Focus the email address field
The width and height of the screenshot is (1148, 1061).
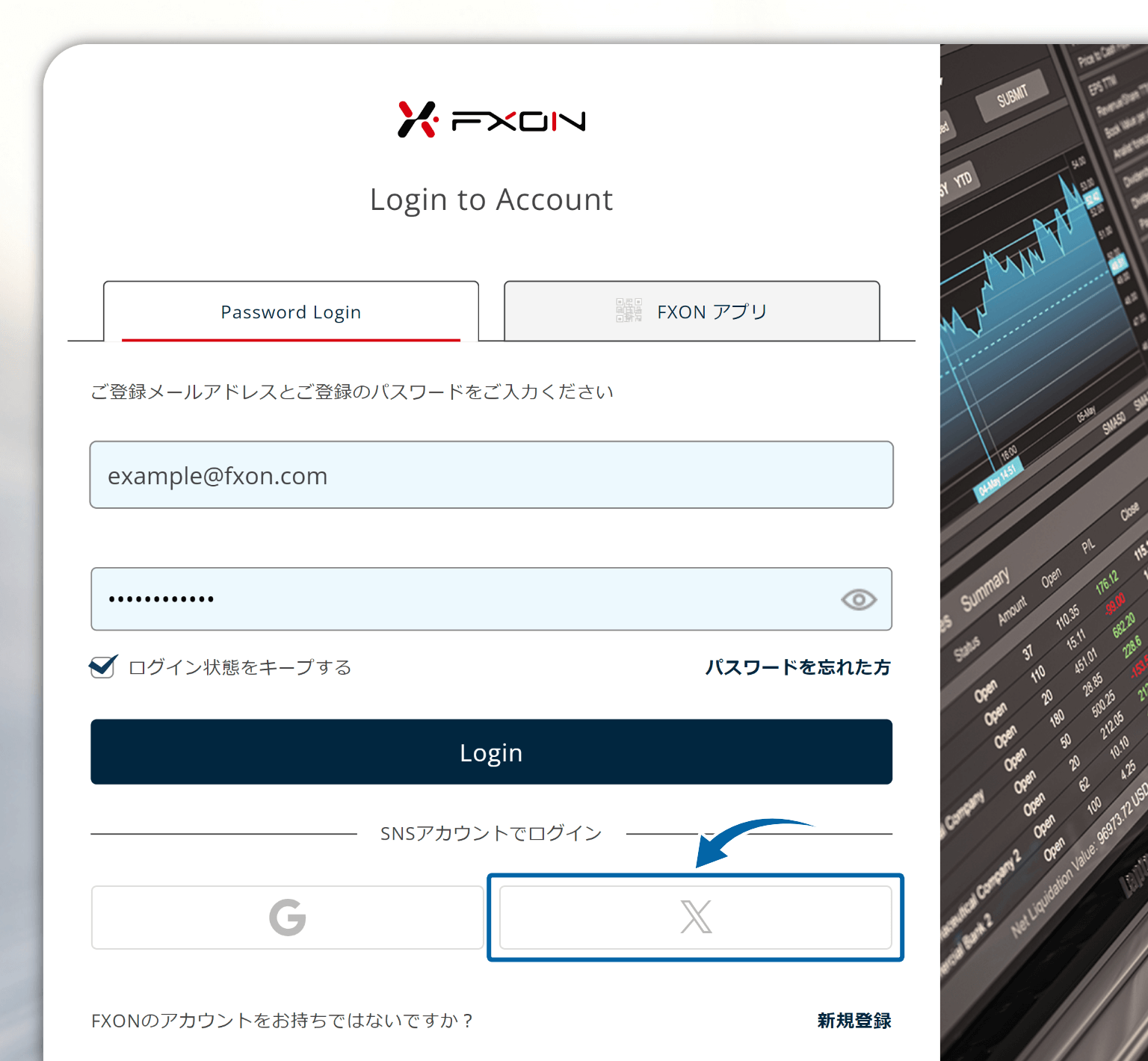point(492,475)
